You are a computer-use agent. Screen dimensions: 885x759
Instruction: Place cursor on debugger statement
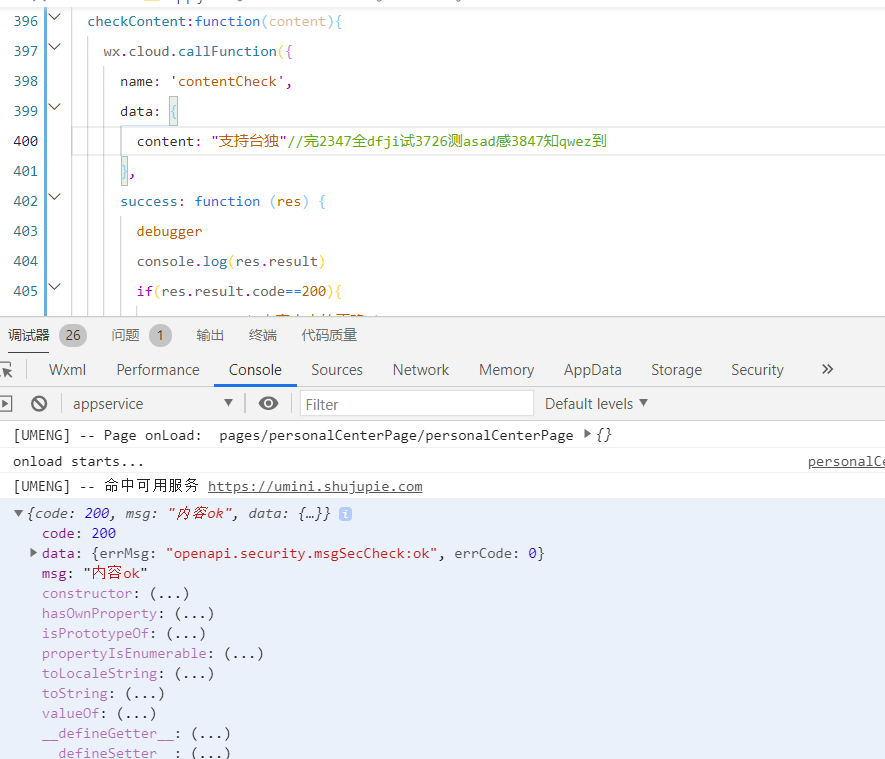pos(169,231)
